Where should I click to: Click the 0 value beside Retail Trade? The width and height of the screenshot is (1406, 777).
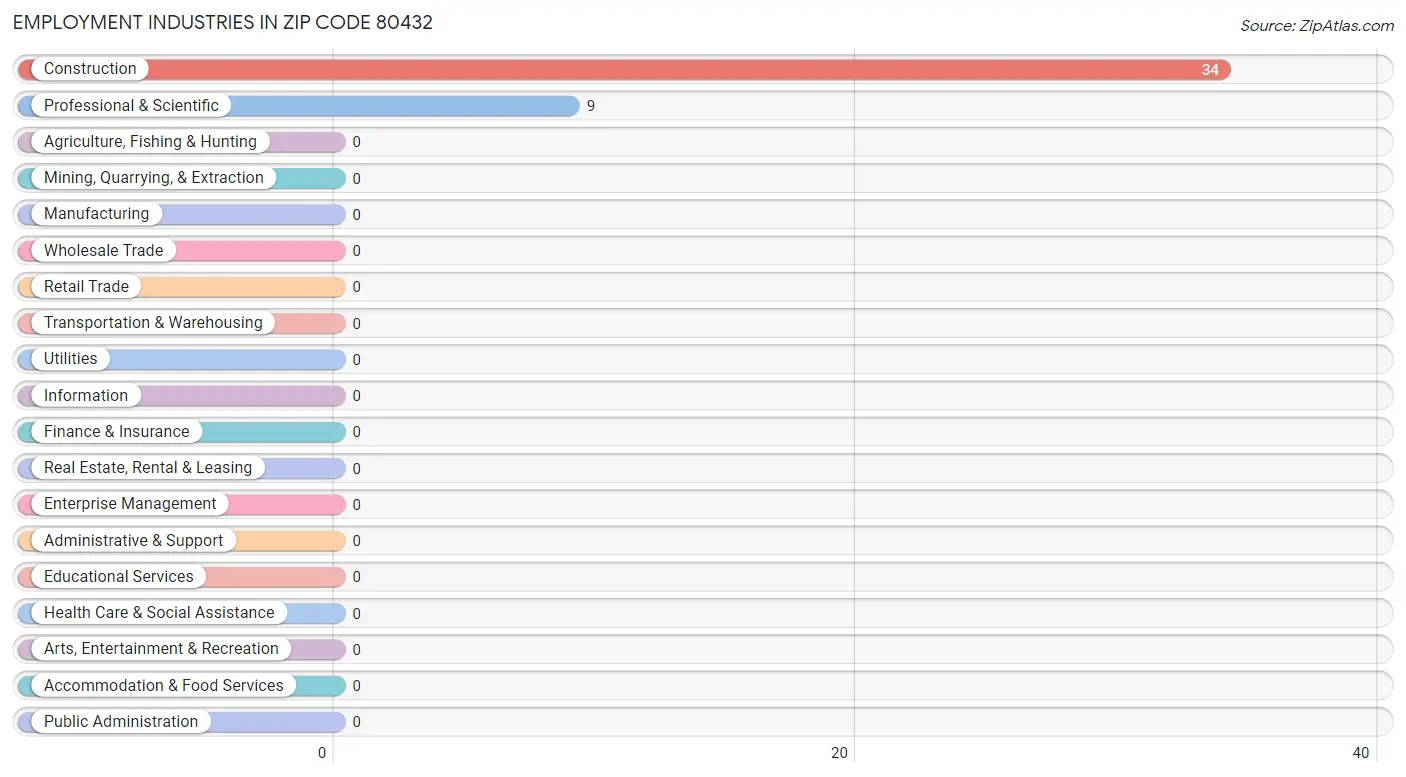[x=356, y=287]
